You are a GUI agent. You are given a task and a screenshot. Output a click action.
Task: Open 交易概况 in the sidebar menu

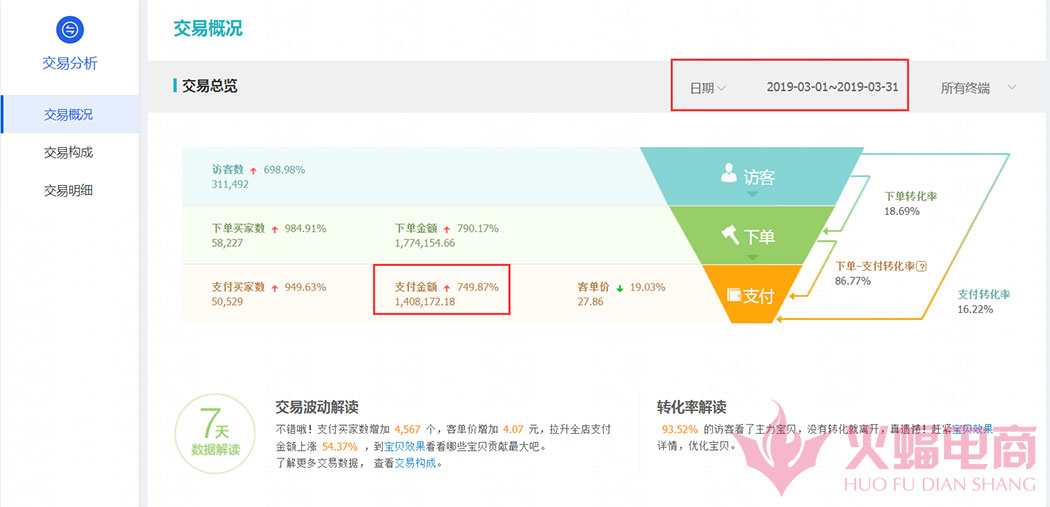coord(70,115)
